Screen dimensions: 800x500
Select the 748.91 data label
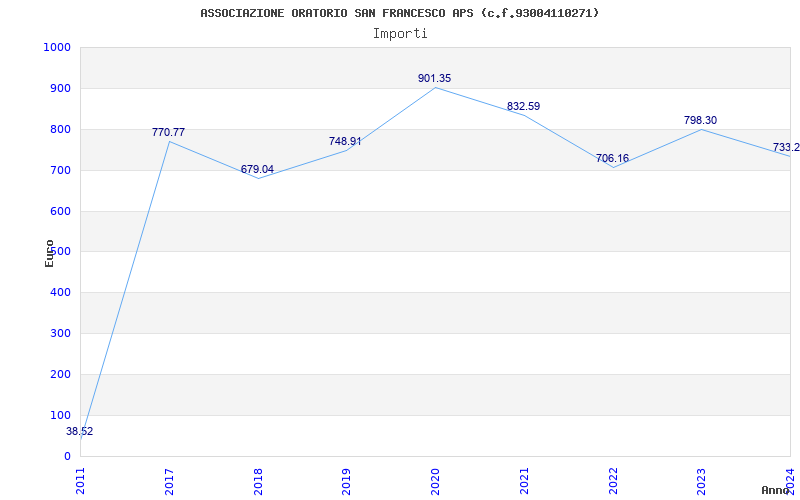(x=345, y=141)
